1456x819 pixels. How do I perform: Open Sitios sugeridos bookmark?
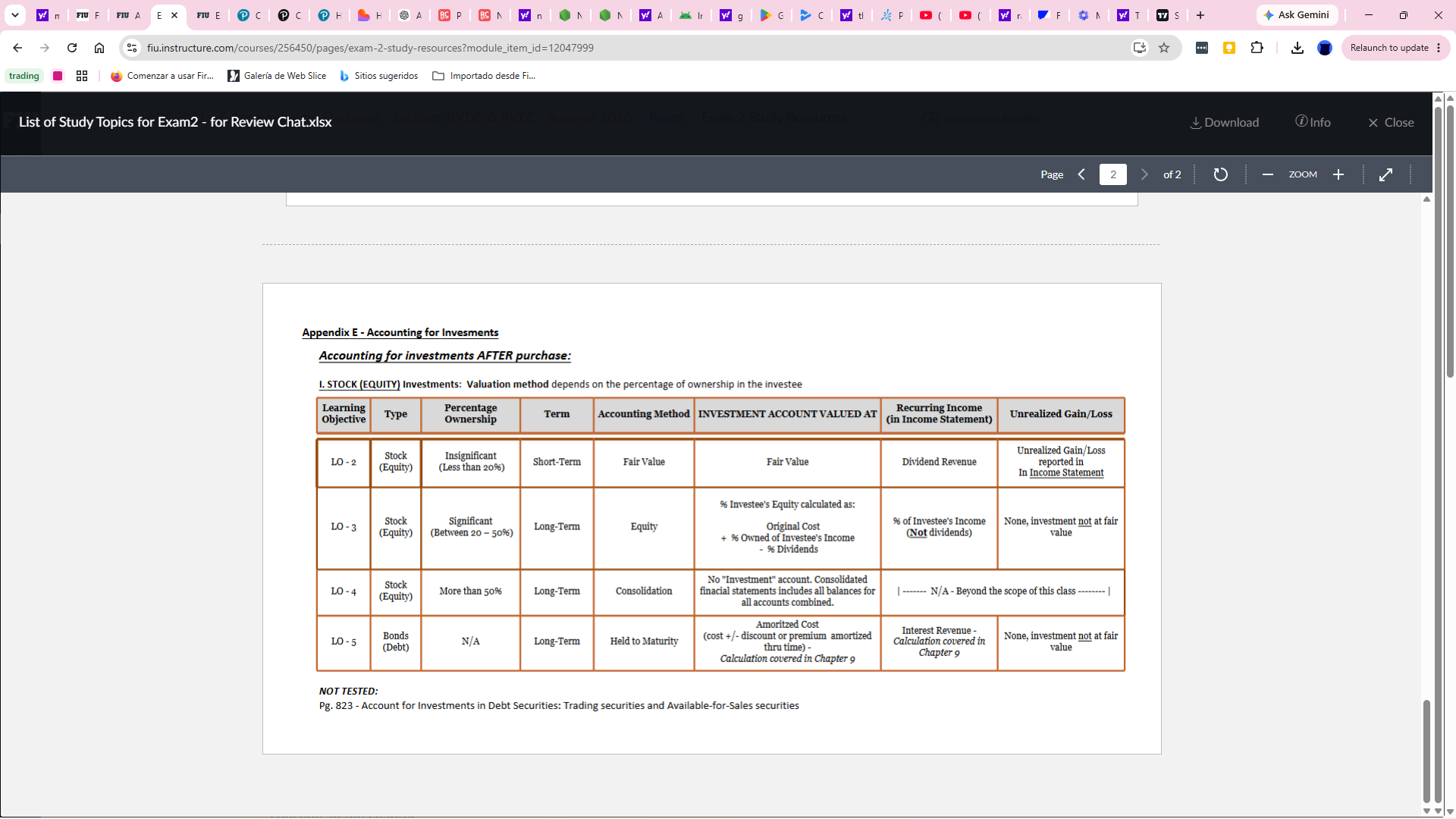(x=378, y=76)
